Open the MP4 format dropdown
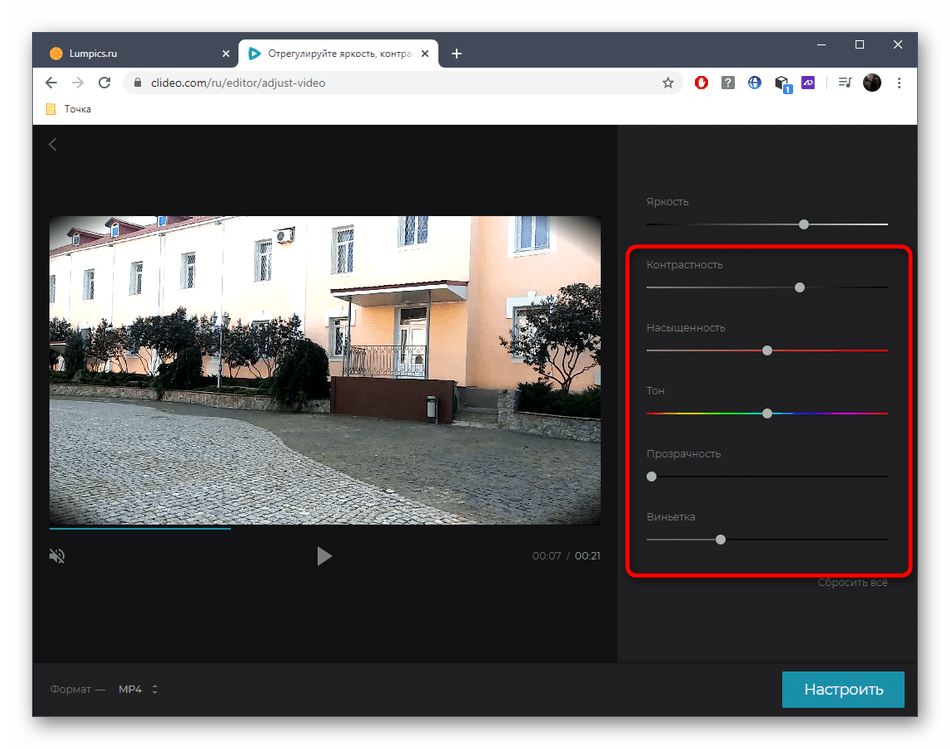Viewport: 950px width, 749px height. (138, 689)
